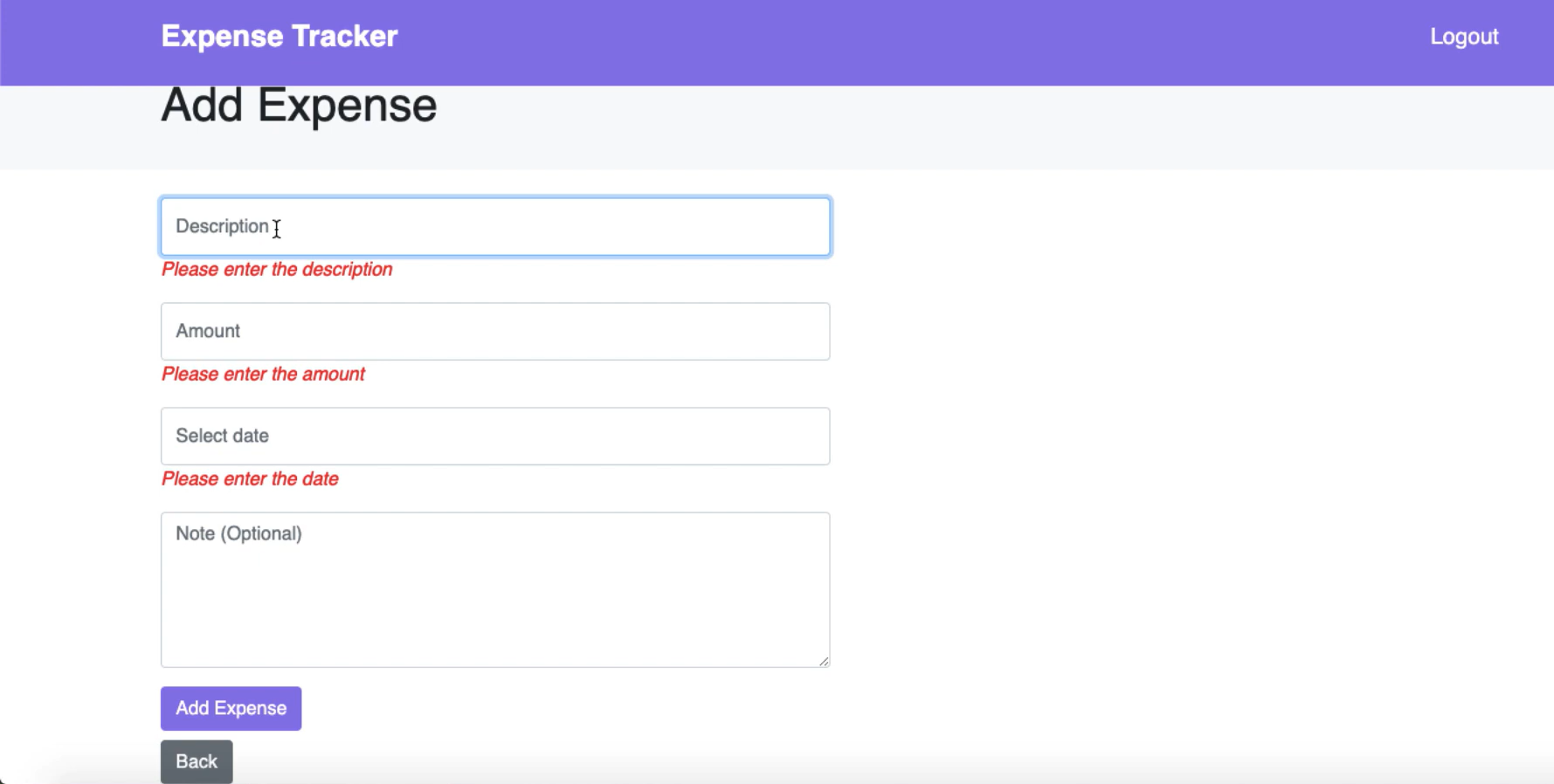The image size is (1554, 784).
Task: Click the Description input field
Action: click(494, 226)
